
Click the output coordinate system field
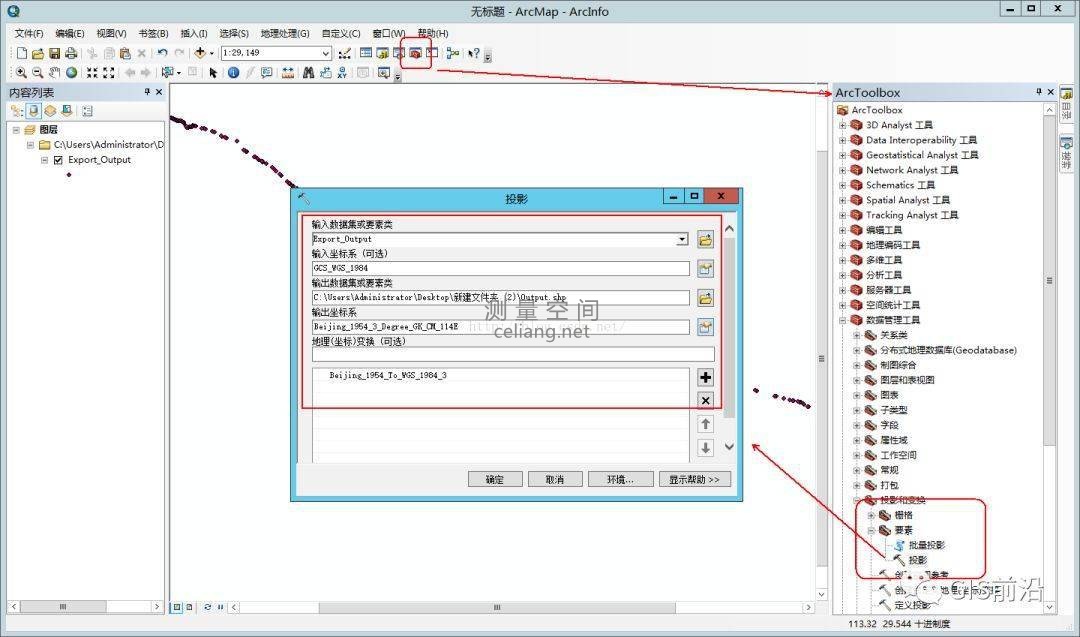(501, 327)
